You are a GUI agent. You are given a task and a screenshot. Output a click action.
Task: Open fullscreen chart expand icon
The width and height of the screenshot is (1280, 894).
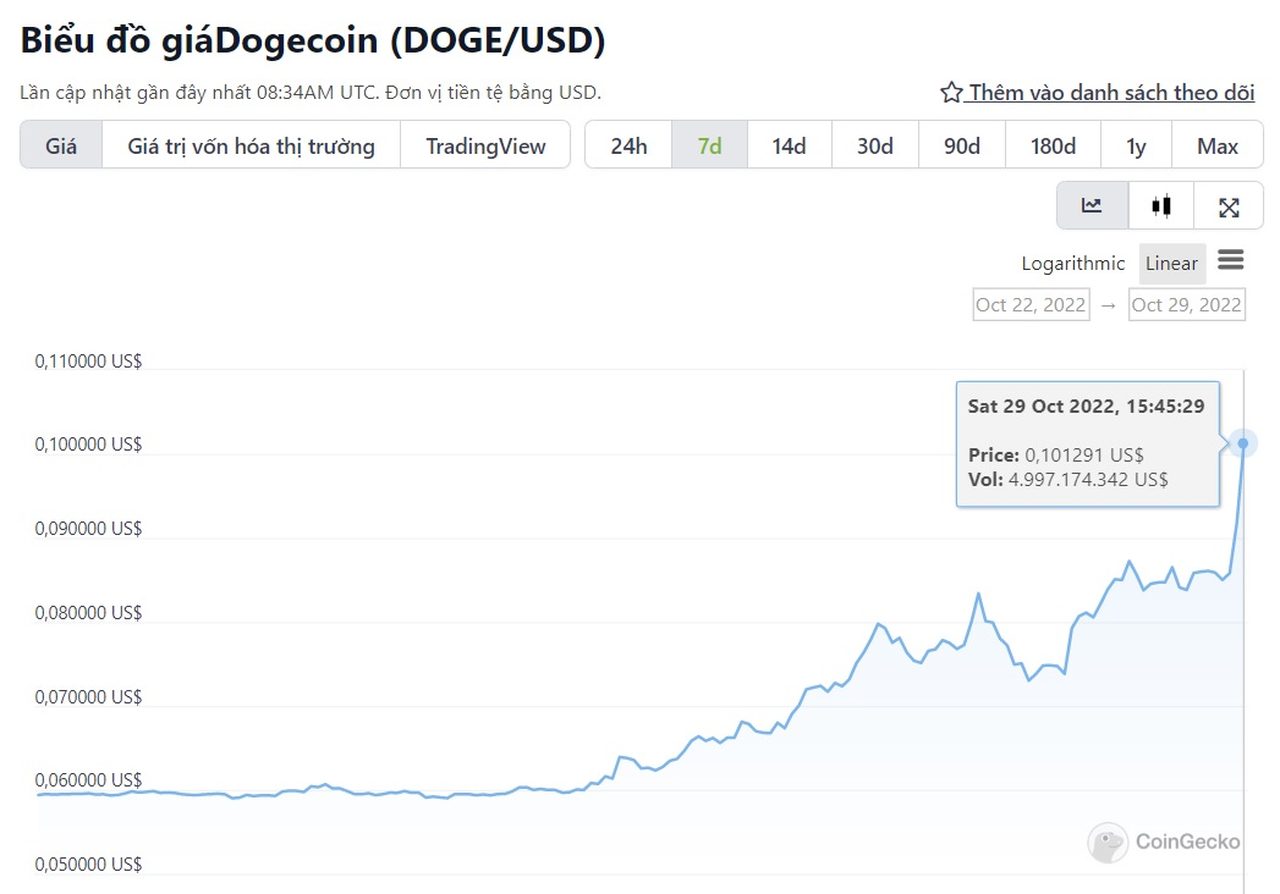[1229, 207]
